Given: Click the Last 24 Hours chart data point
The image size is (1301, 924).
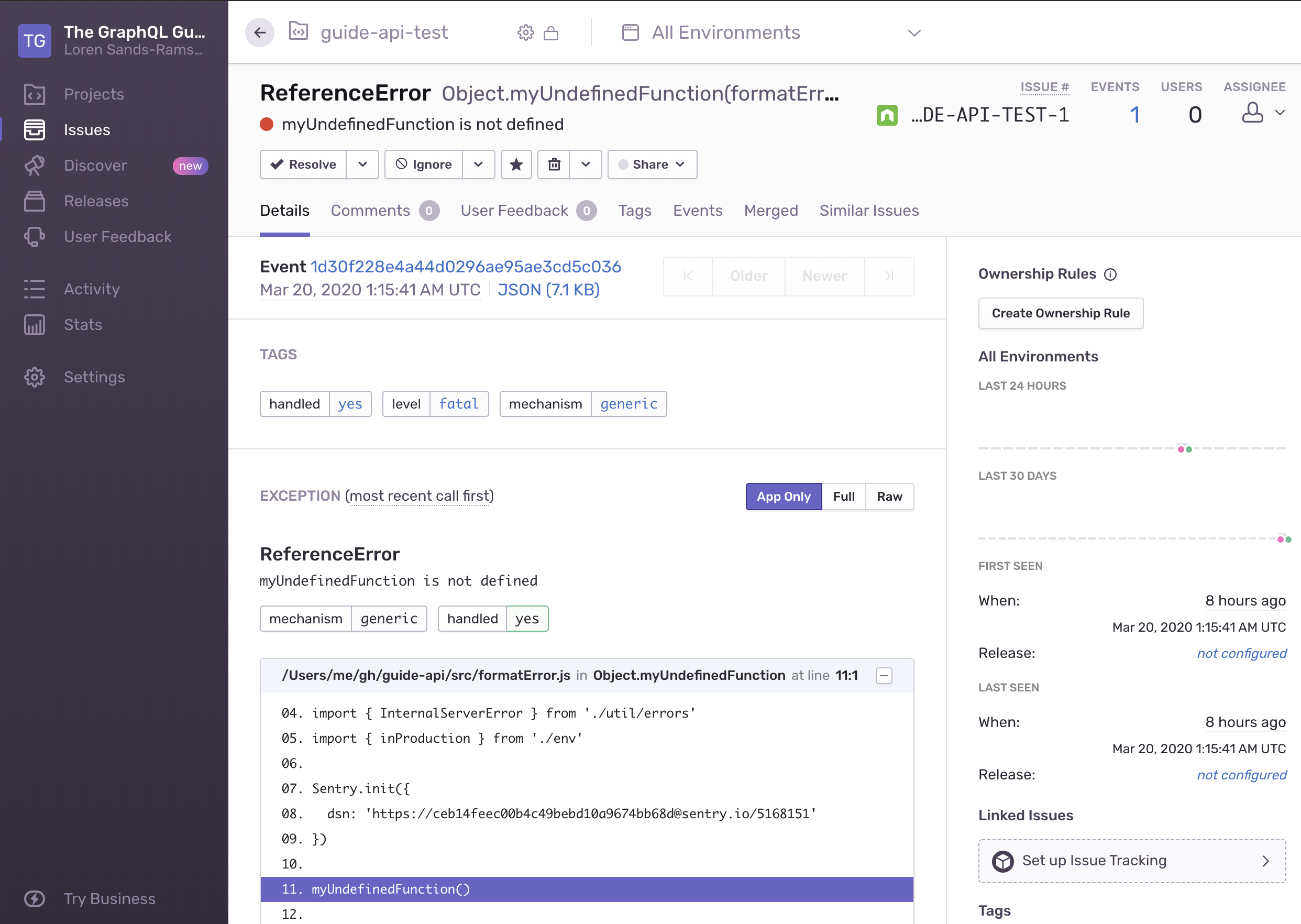Looking at the screenshot, I should point(1184,449).
